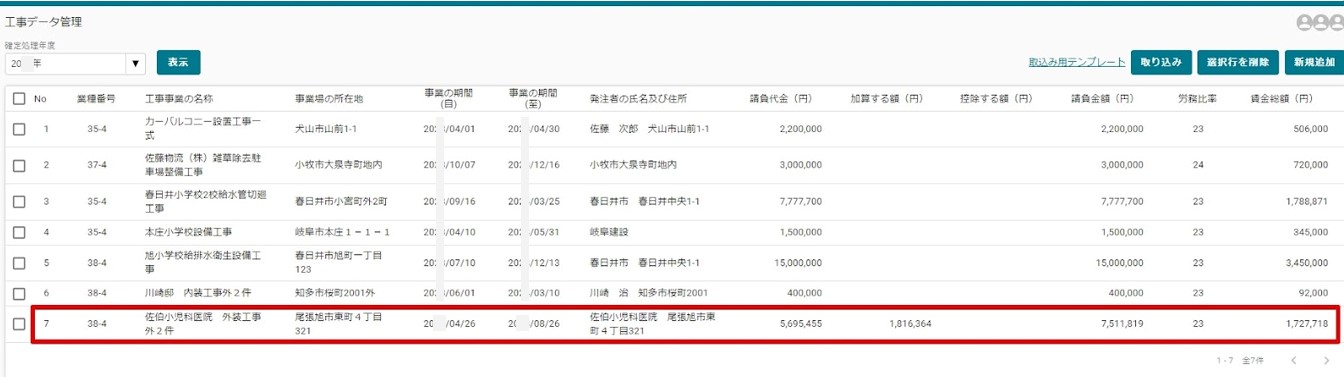
Task: Click 選択行を削除 button
Action: (x=1237, y=62)
